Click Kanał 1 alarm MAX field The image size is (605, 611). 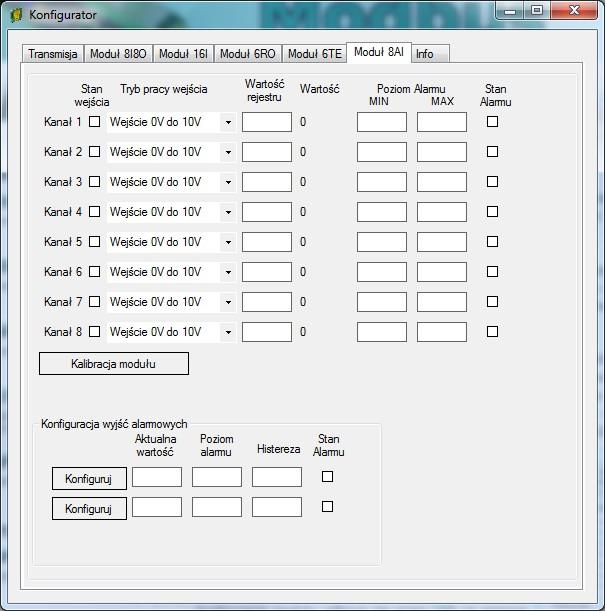442,122
